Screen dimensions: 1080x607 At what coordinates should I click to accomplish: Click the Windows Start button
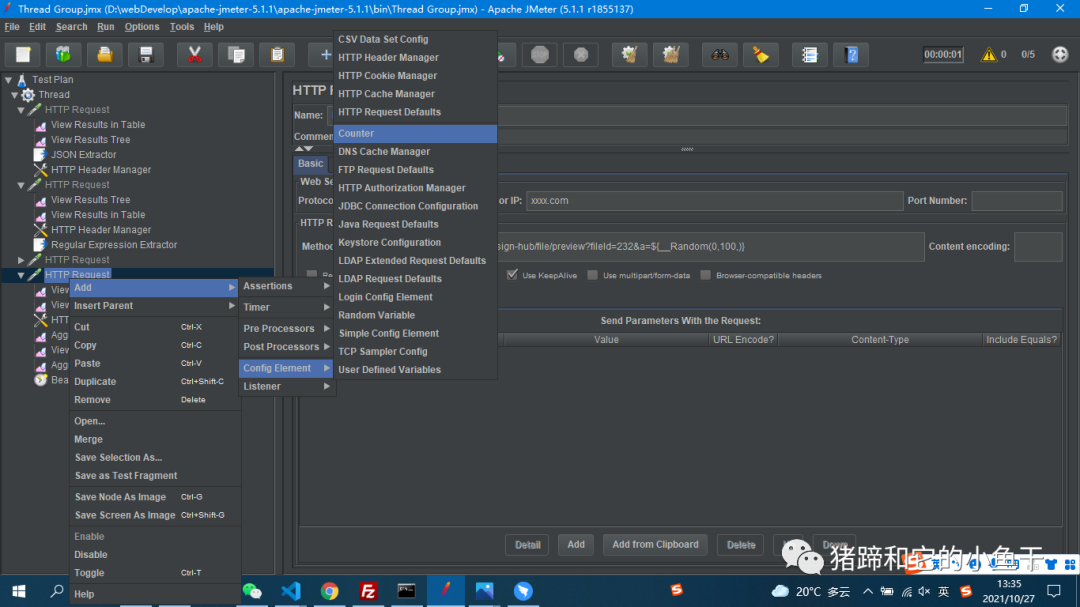click(19, 590)
